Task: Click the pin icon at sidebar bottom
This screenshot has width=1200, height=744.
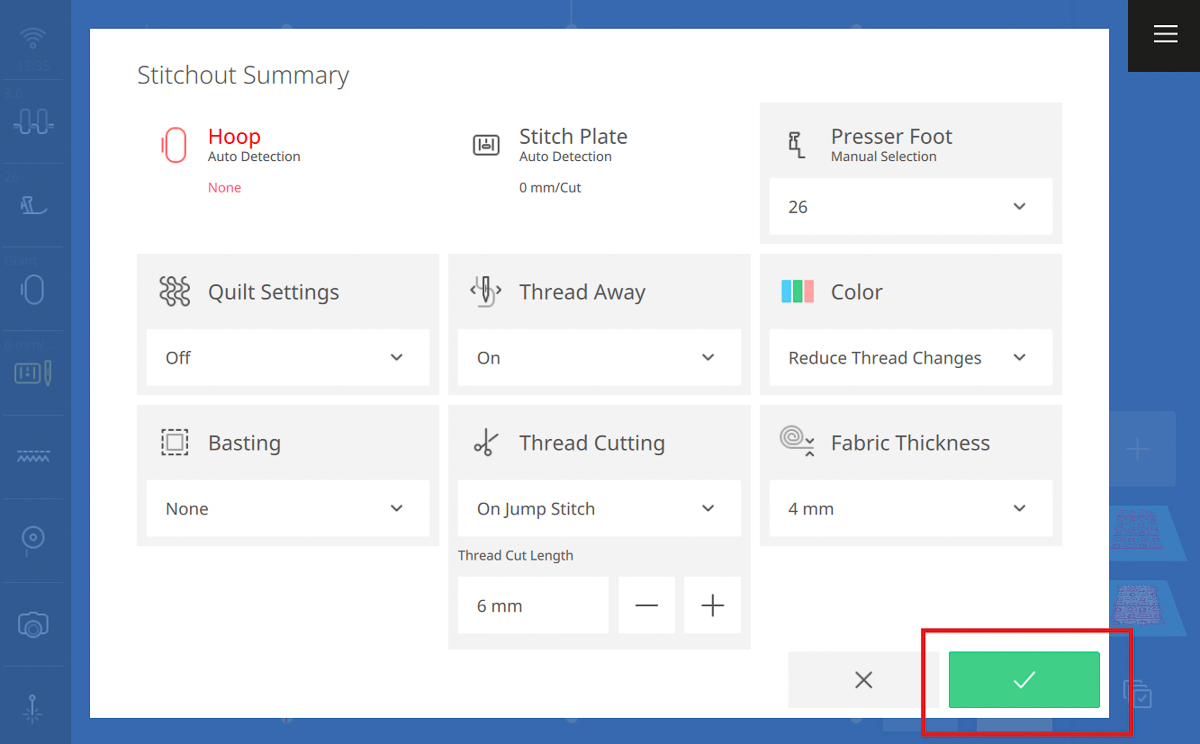Action: [33, 708]
